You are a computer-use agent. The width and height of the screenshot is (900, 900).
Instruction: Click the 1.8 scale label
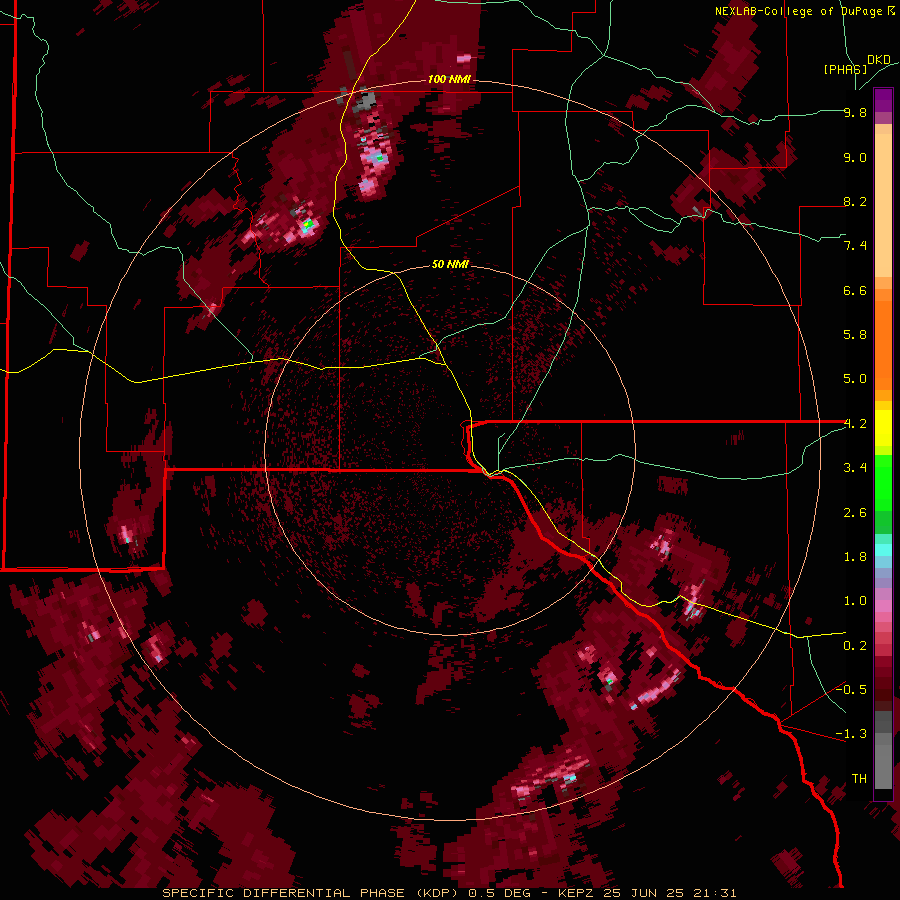(855, 557)
